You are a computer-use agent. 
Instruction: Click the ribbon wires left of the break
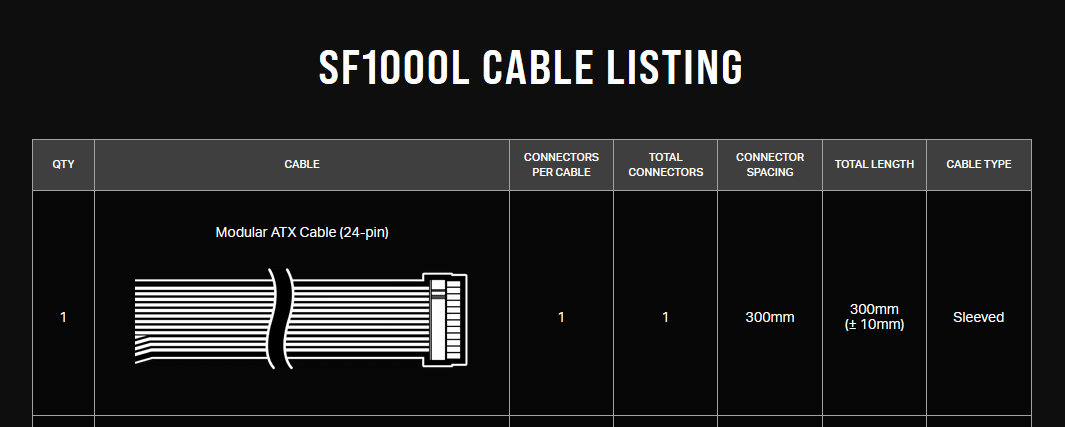coord(204,316)
